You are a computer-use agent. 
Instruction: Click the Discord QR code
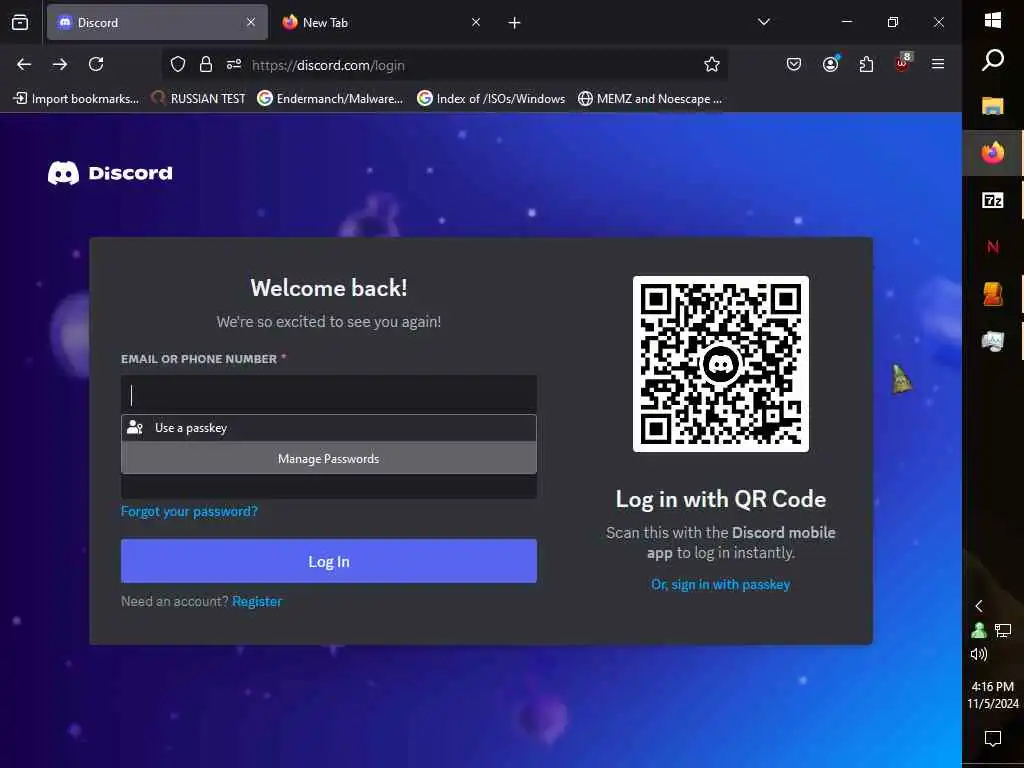pyautogui.click(x=720, y=364)
